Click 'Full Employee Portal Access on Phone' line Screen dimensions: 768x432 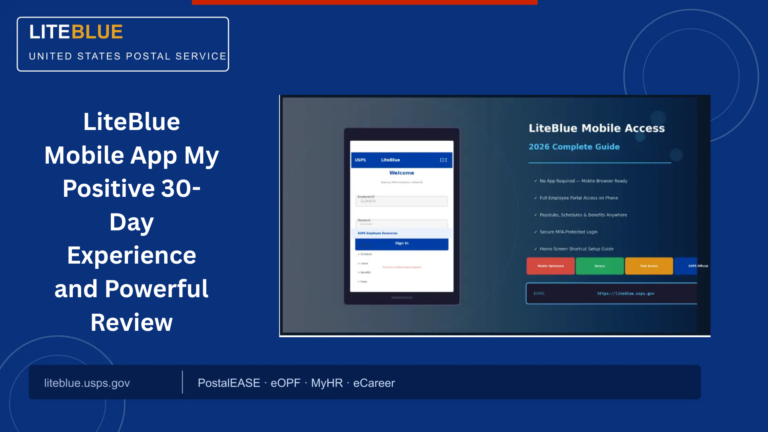pyautogui.click(x=576, y=198)
